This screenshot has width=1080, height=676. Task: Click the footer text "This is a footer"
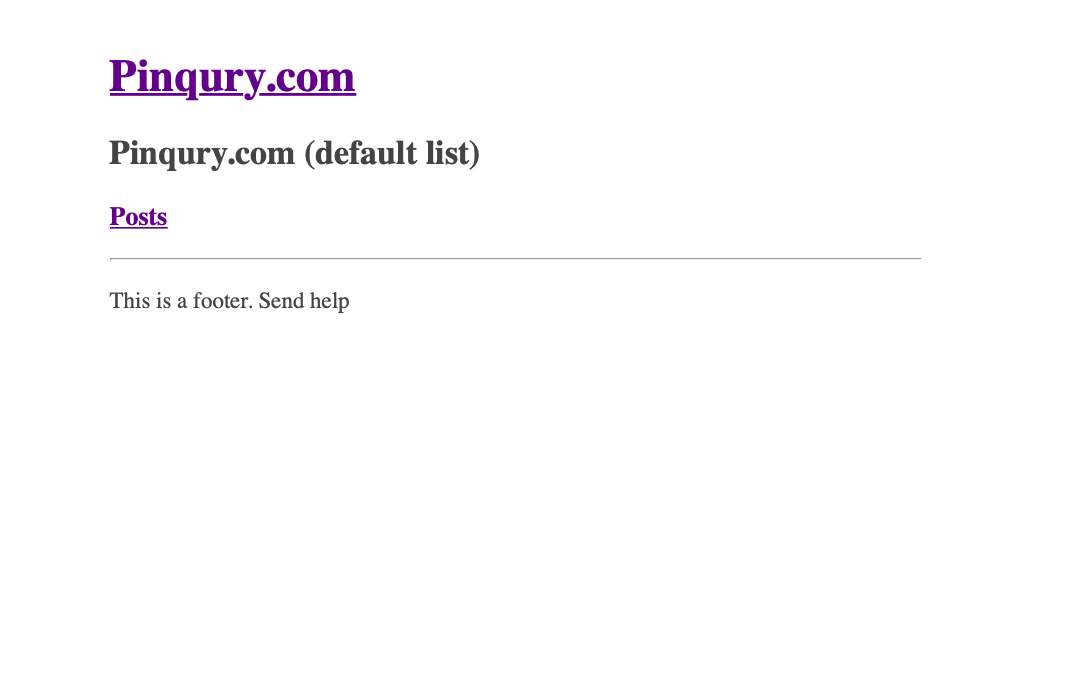point(181,300)
